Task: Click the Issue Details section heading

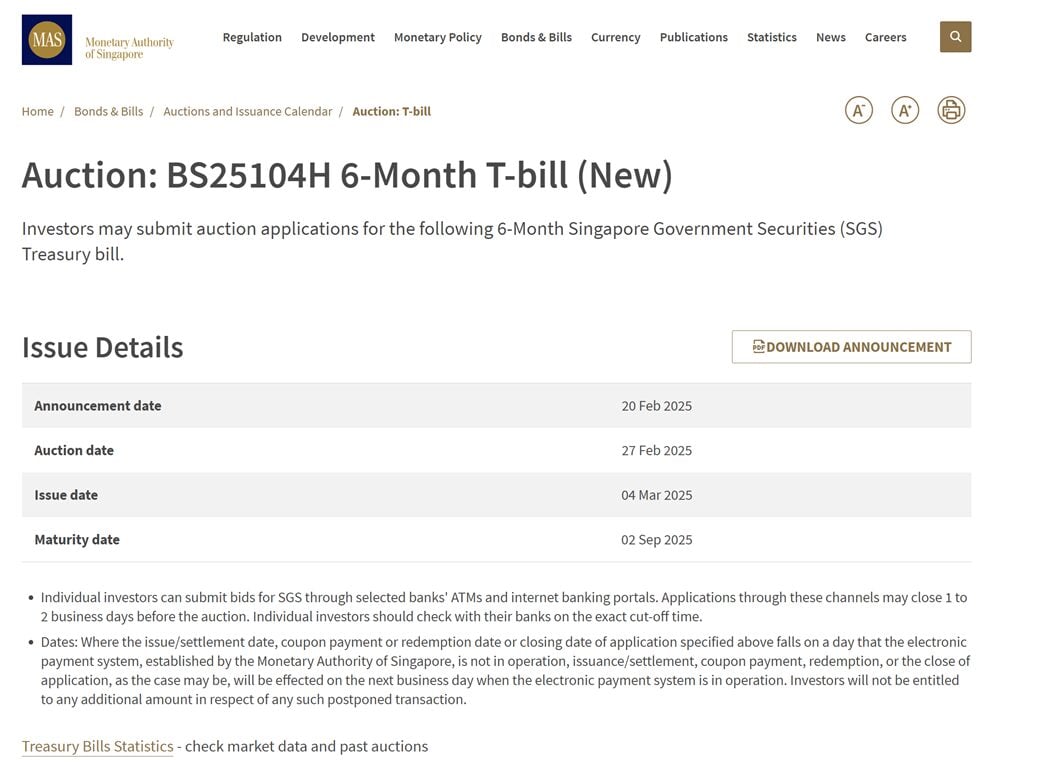Action: [x=102, y=348]
